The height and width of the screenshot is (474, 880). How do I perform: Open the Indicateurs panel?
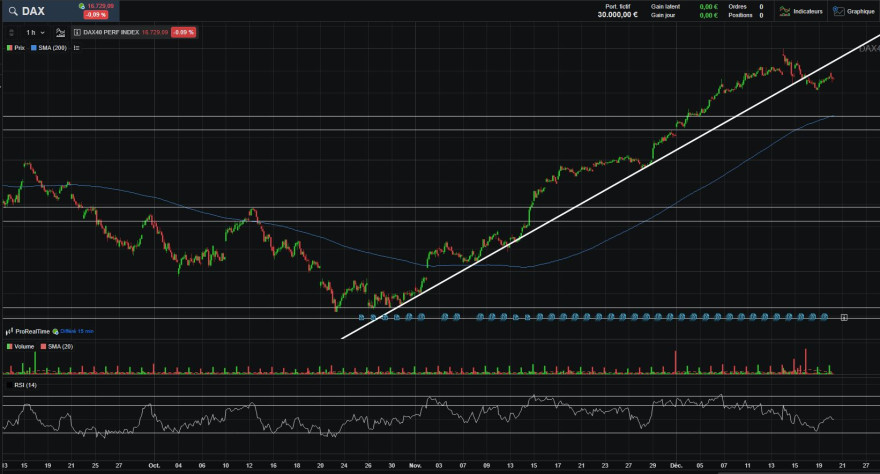pyautogui.click(x=800, y=11)
